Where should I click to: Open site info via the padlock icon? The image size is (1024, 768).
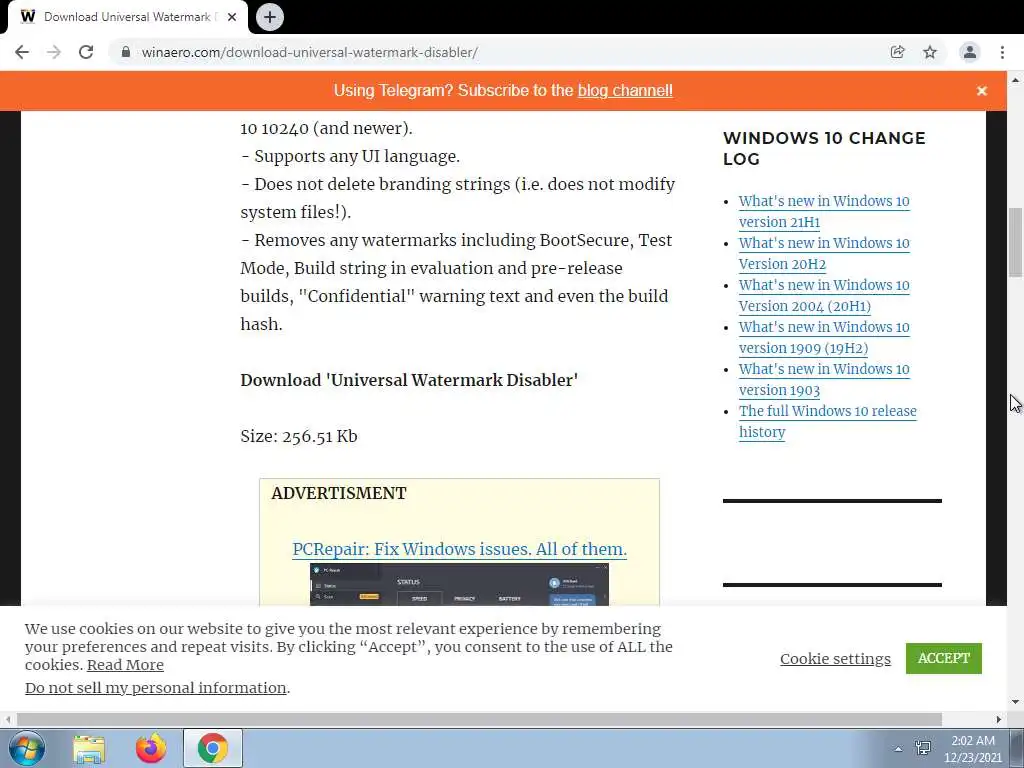(x=126, y=52)
